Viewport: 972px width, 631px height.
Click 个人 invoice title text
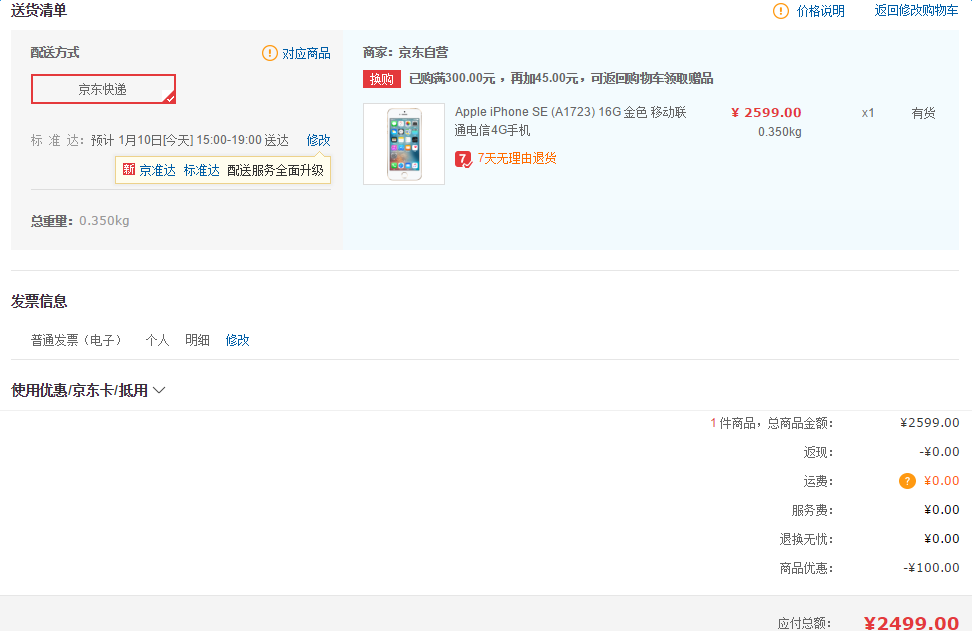157,340
